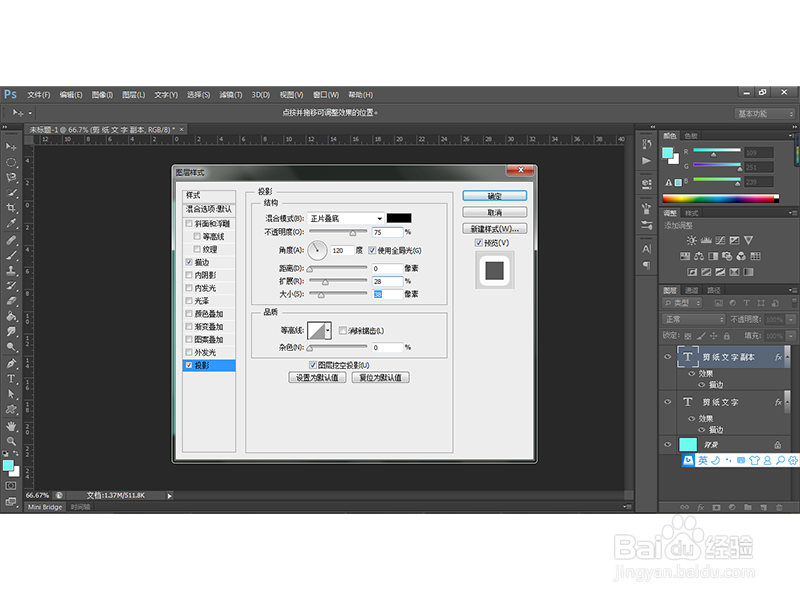Open status bar info arrow
The height and width of the screenshot is (600, 800).
coord(169,495)
